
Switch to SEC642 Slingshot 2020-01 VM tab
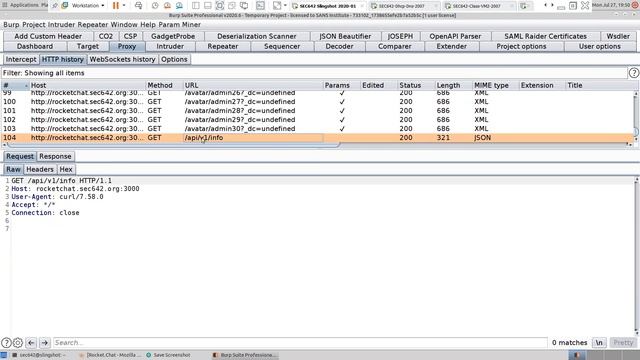click(x=328, y=6)
